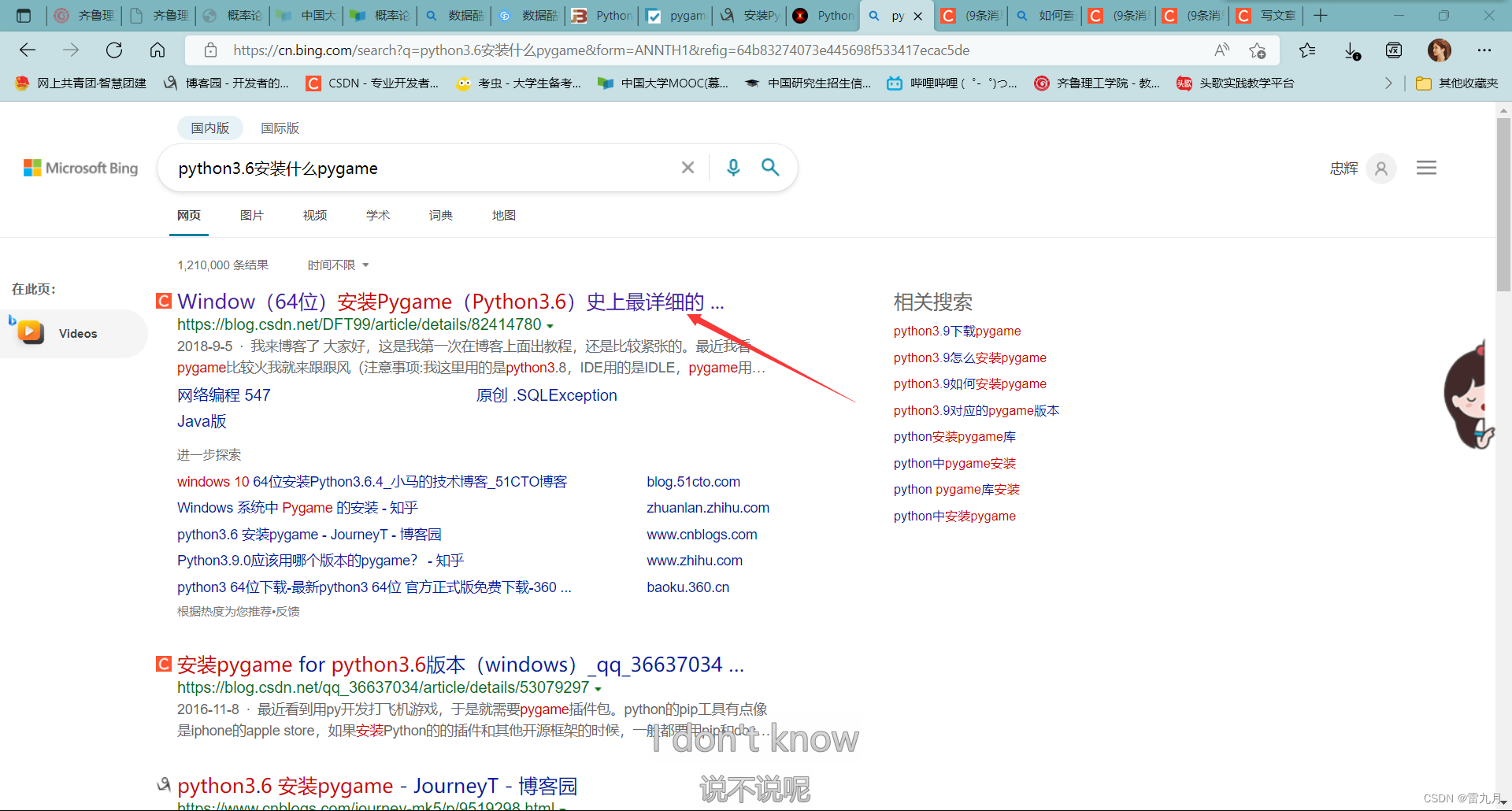Viewport: 1512px width, 811px height.
Task: Open the Window（64位）安装Pygame result link
Action: coord(450,302)
